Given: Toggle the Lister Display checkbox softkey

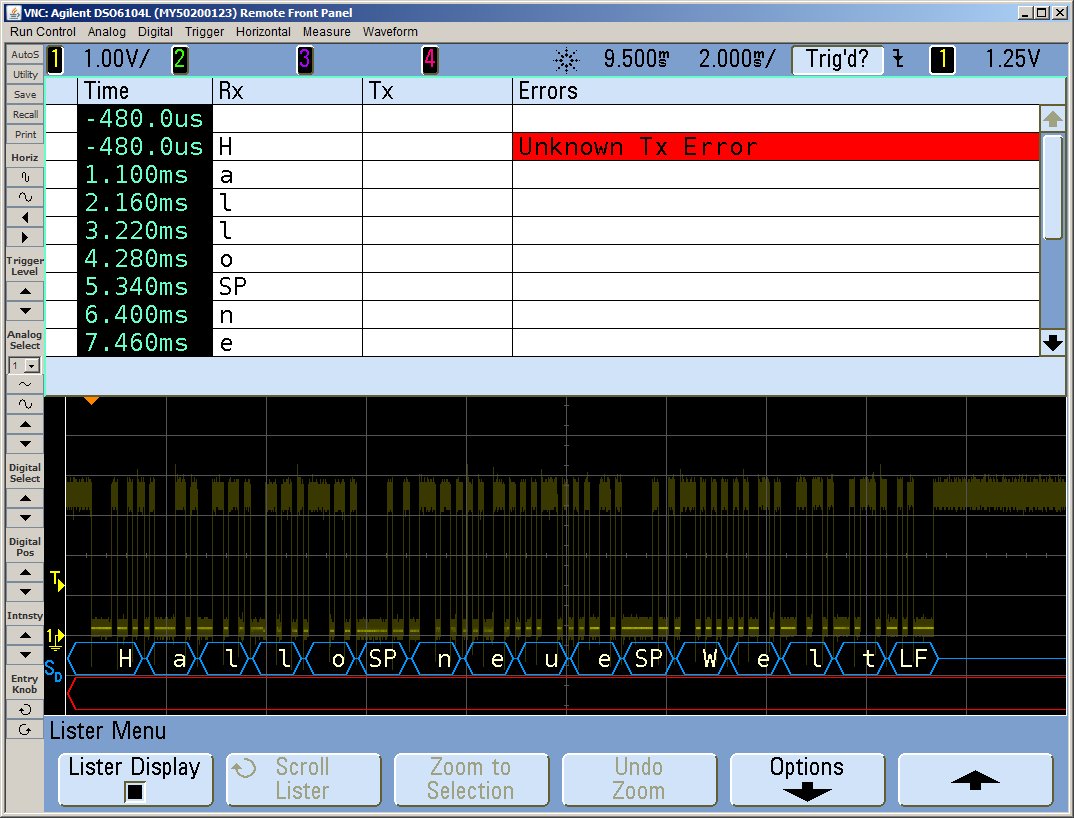Looking at the screenshot, I should (x=135, y=780).
